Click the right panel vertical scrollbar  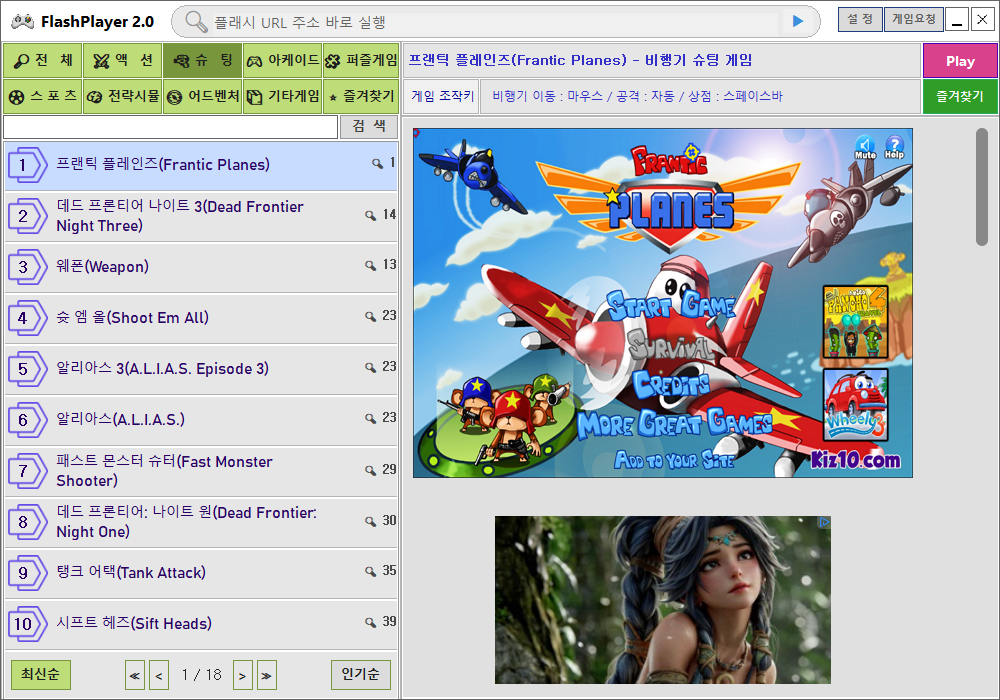(982, 186)
